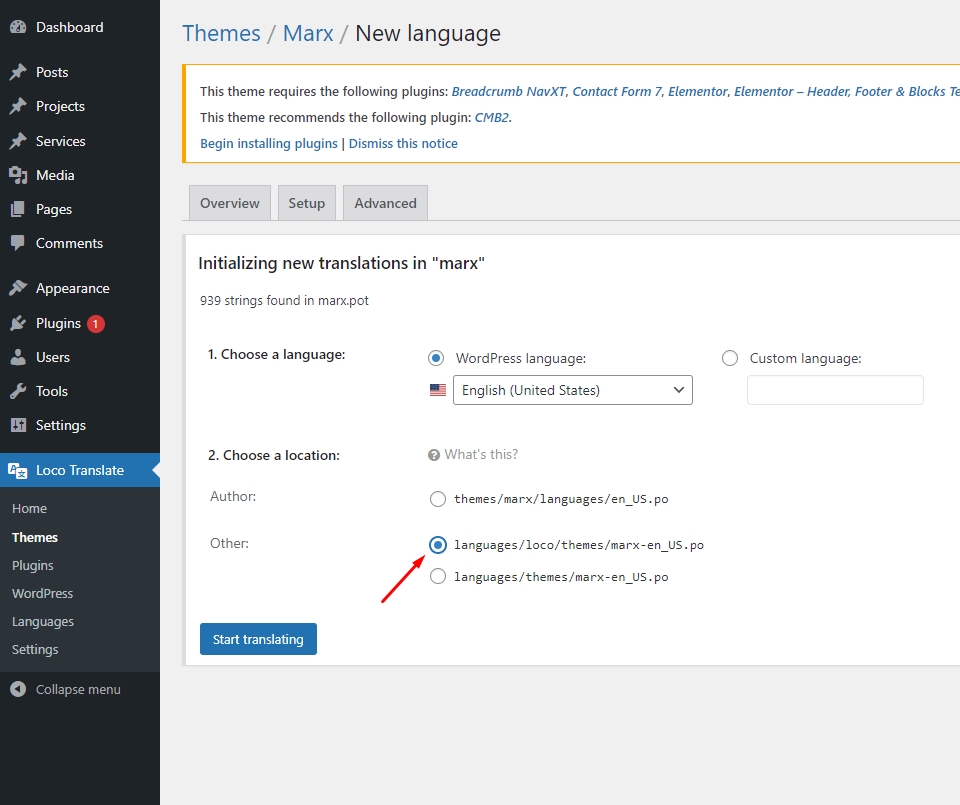Image resolution: width=960 pixels, height=805 pixels.
Task: Switch to the Setup tab
Action: (307, 203)
